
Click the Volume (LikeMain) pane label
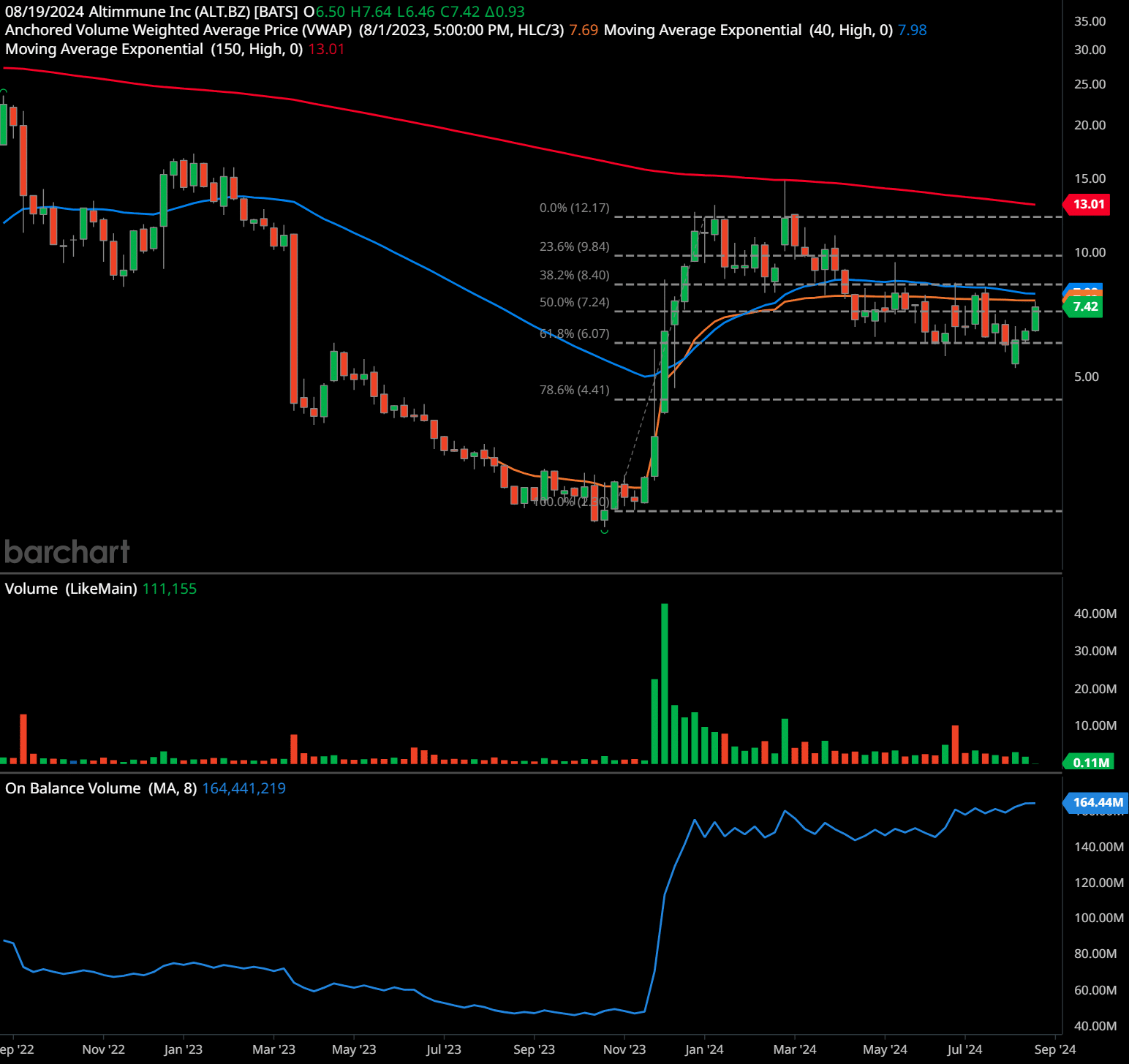(x=71, y=589)
